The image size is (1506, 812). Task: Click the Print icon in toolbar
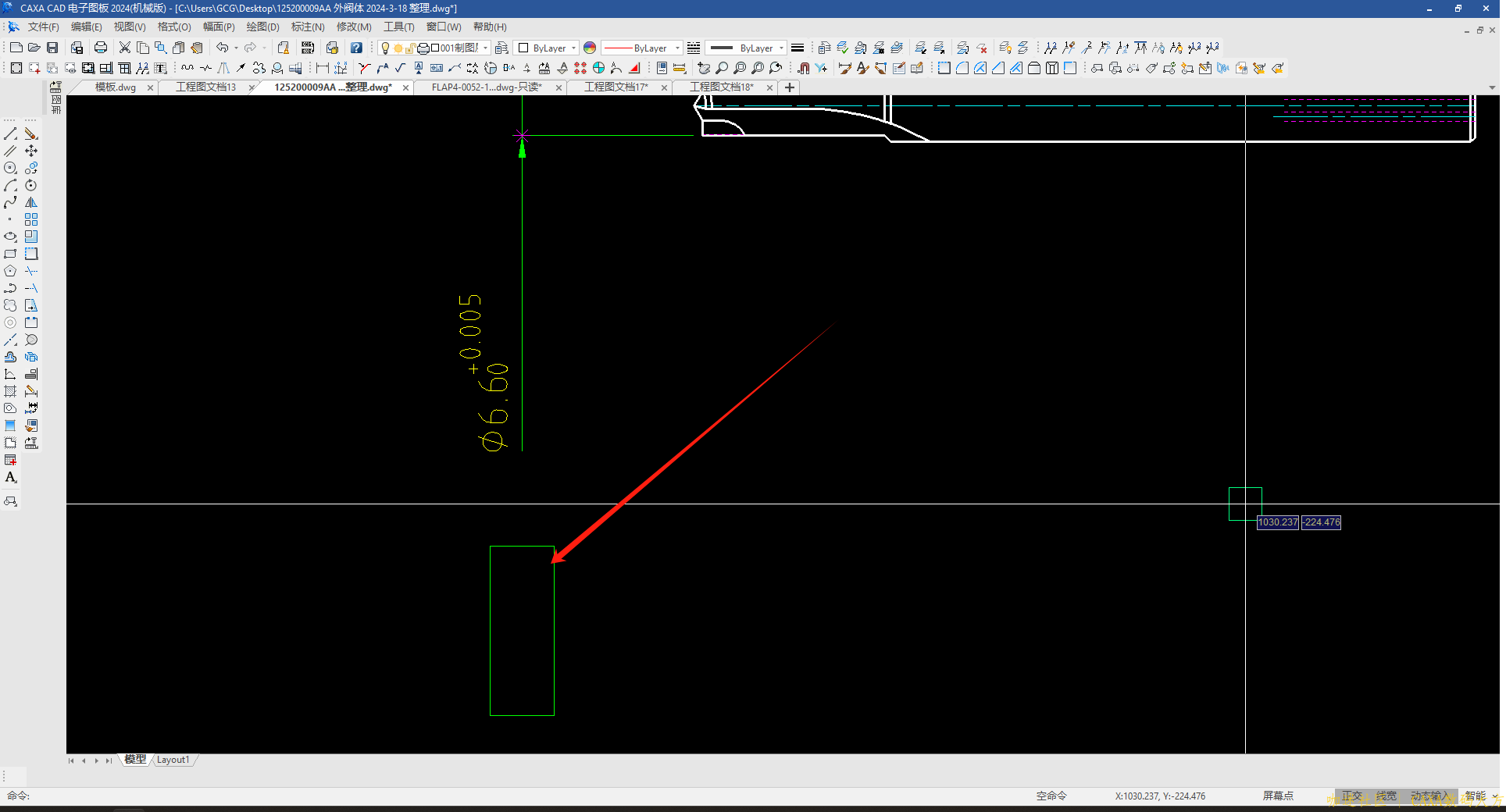[101, 48]
